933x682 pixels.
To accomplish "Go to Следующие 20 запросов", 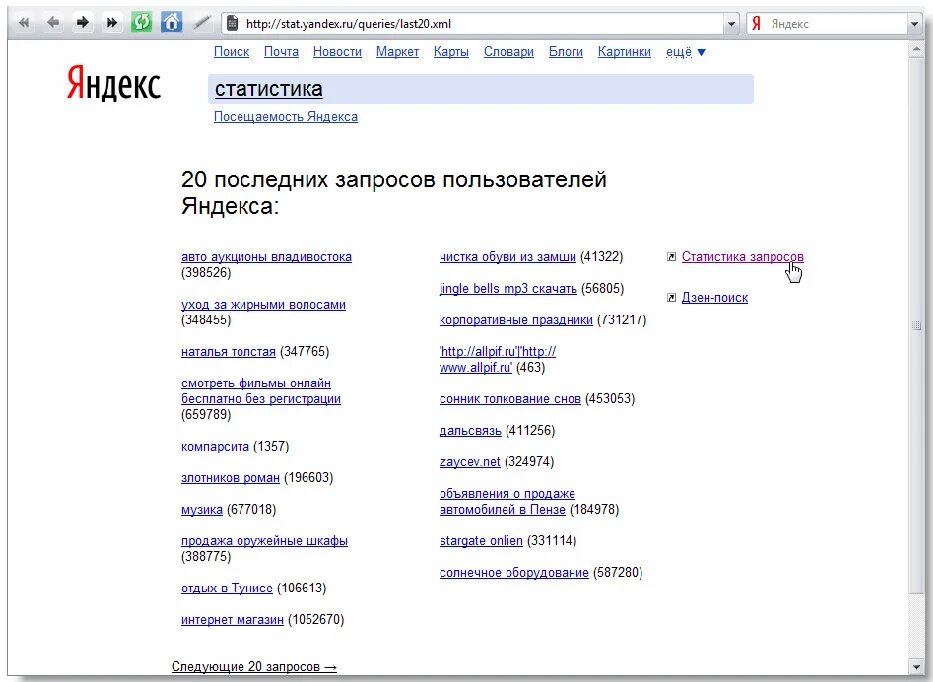I will [x=254, y=667].
